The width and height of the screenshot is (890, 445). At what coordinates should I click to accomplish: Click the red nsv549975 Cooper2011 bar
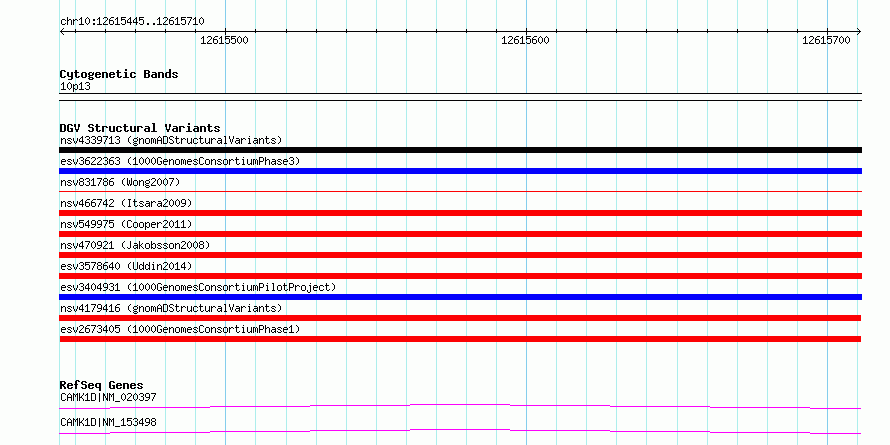pyautogui.click(x=460, y=234)
